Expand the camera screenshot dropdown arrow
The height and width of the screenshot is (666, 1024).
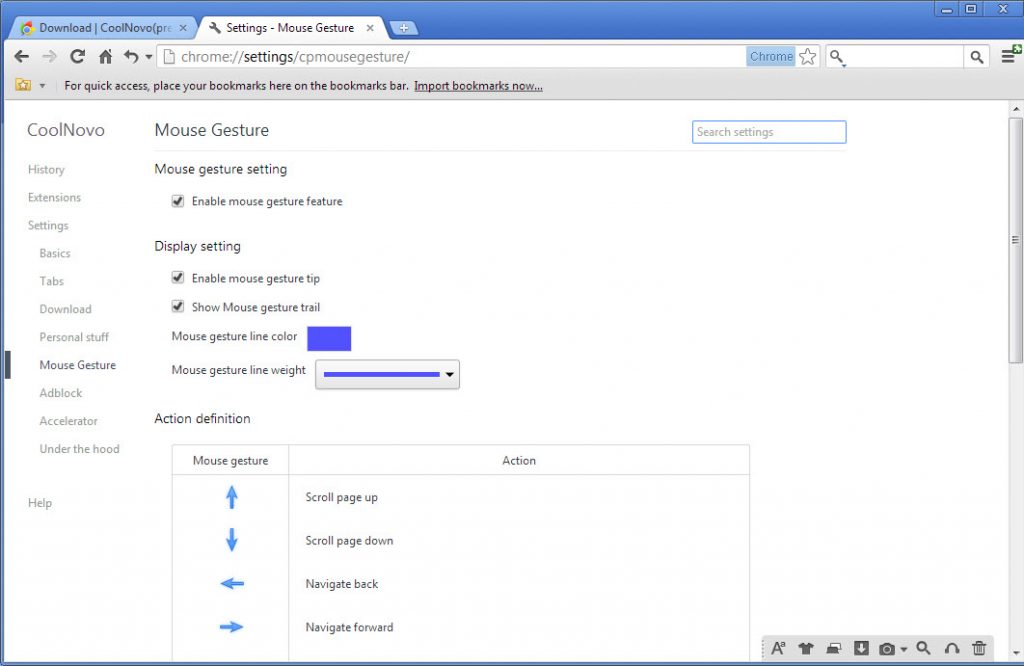click(x=904, y=650)
